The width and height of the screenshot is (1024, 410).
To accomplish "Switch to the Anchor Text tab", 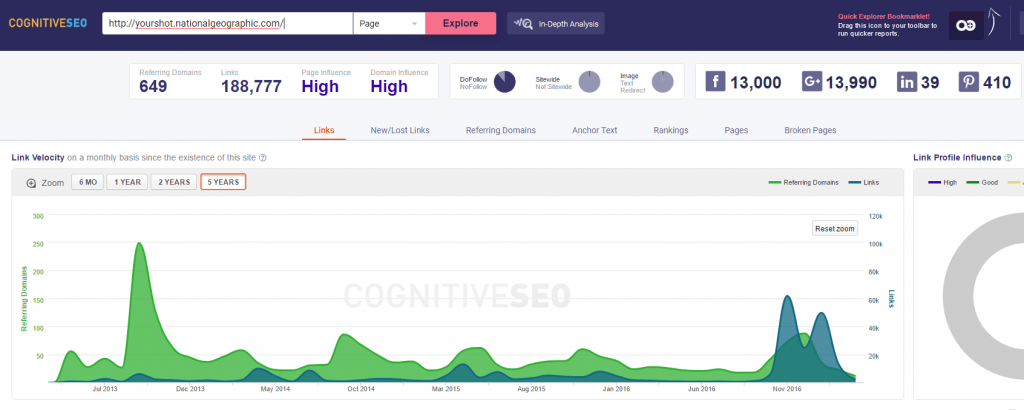I will pyautogui.click(x=594, y=130).
